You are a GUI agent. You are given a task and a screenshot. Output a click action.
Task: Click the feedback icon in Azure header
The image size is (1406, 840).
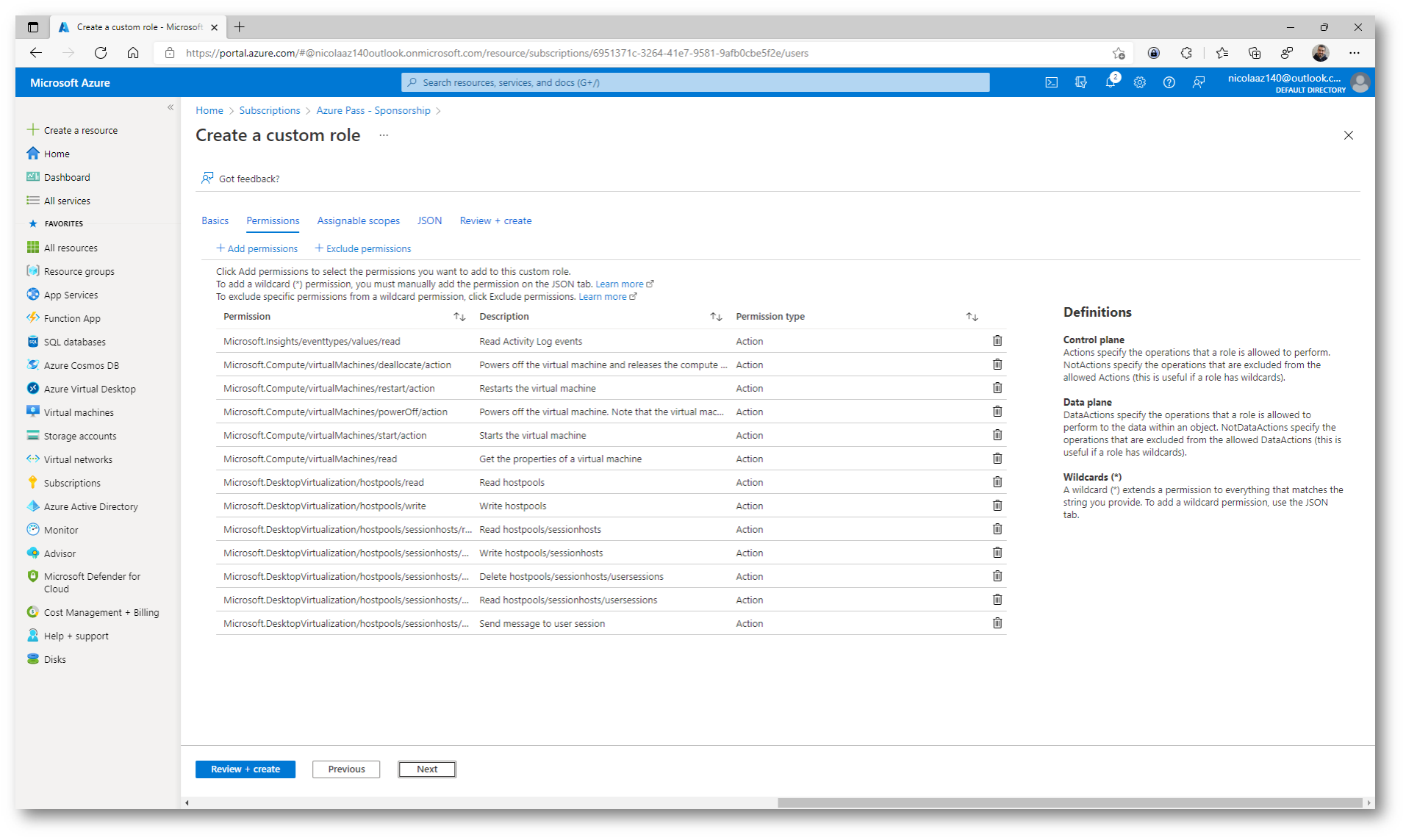click(1199, 82)
